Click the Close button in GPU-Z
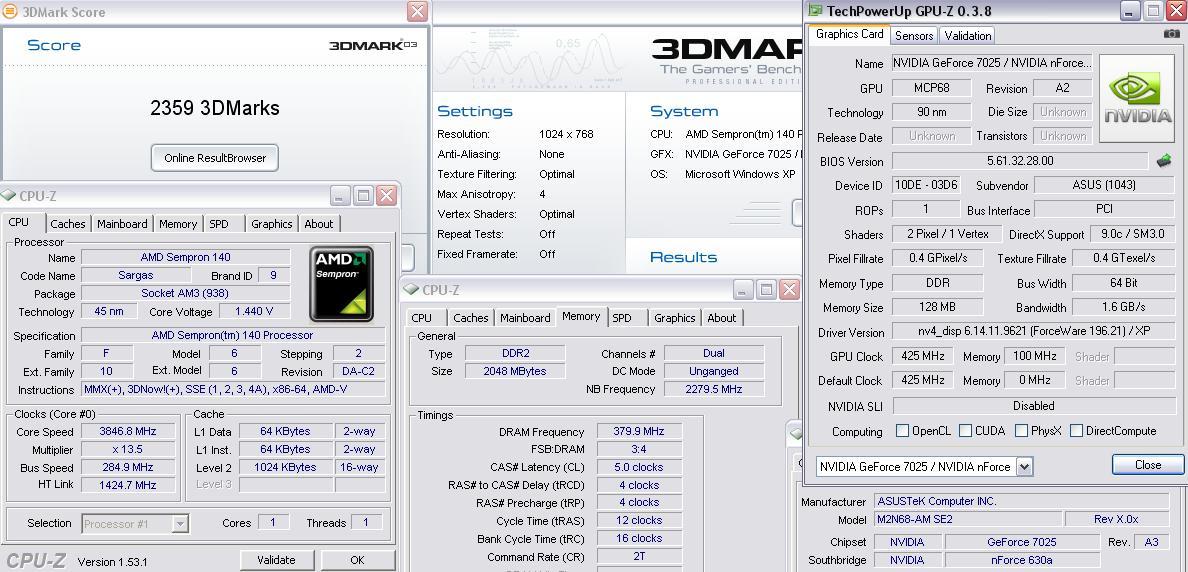The height and width of the screenshot is (572, 1188). [1148, 464]
